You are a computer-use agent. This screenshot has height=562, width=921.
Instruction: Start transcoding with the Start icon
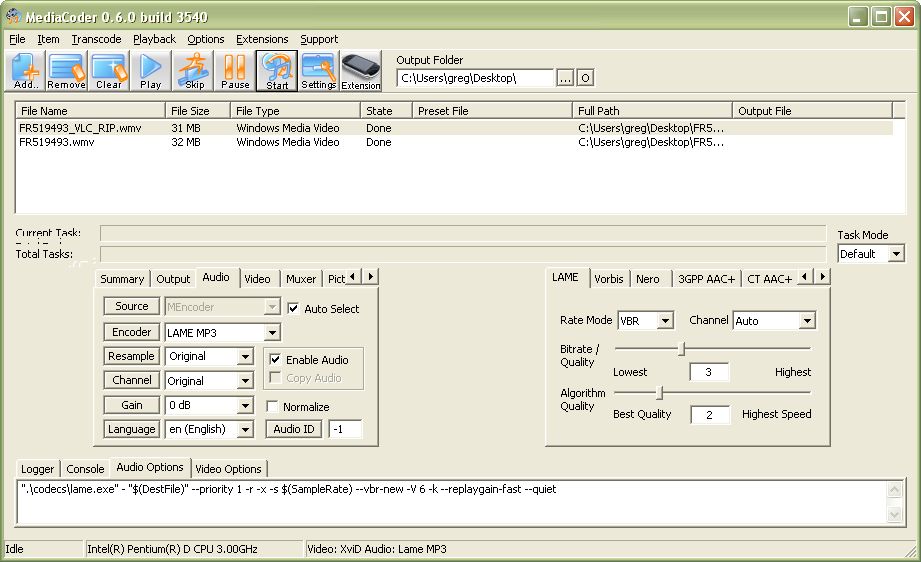click(x=277, y=71)
